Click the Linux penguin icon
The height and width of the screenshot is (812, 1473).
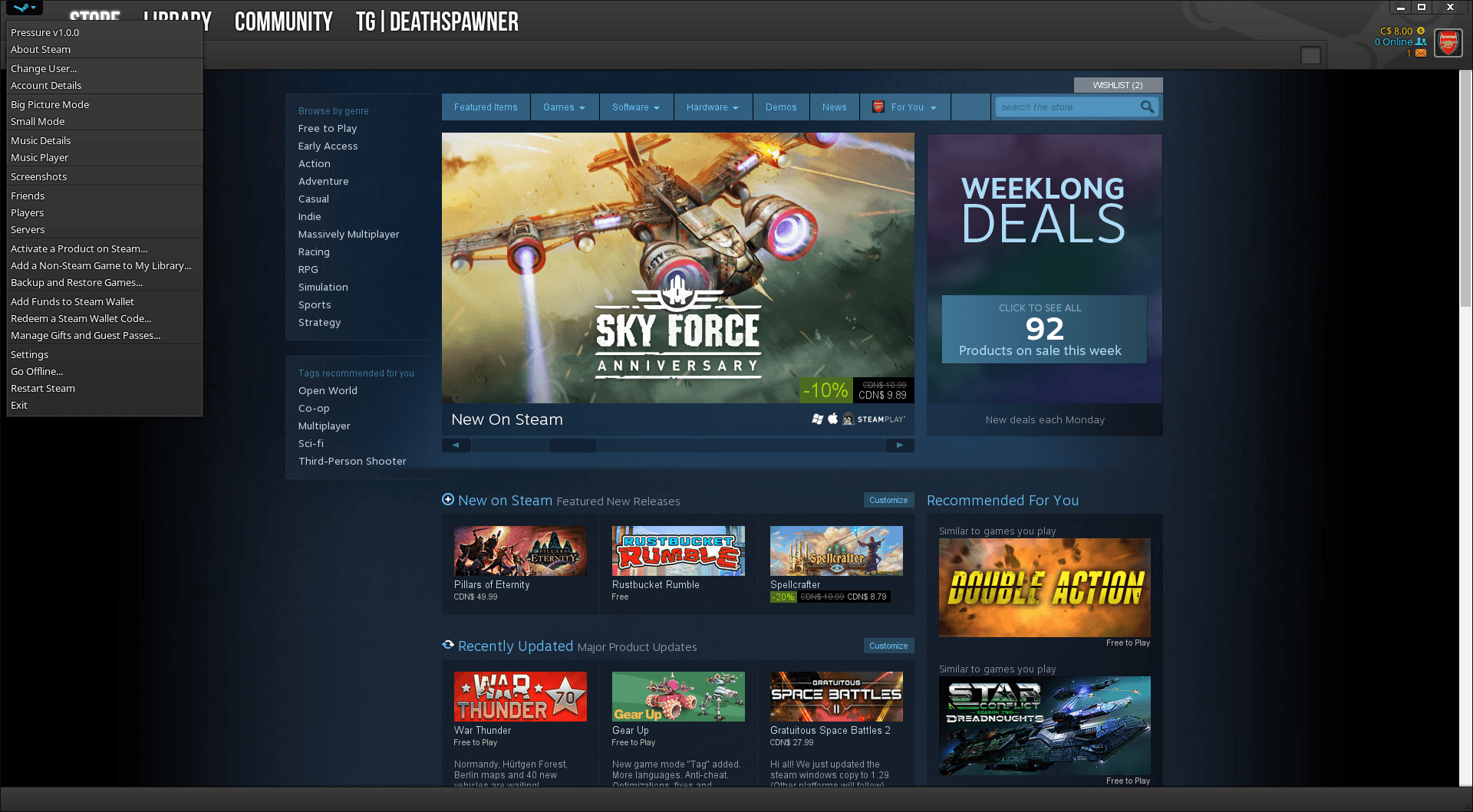(849, 419)
